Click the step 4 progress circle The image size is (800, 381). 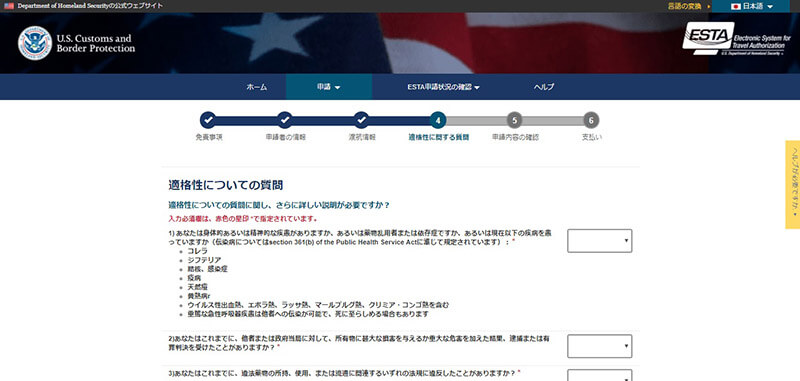(438, 120)
